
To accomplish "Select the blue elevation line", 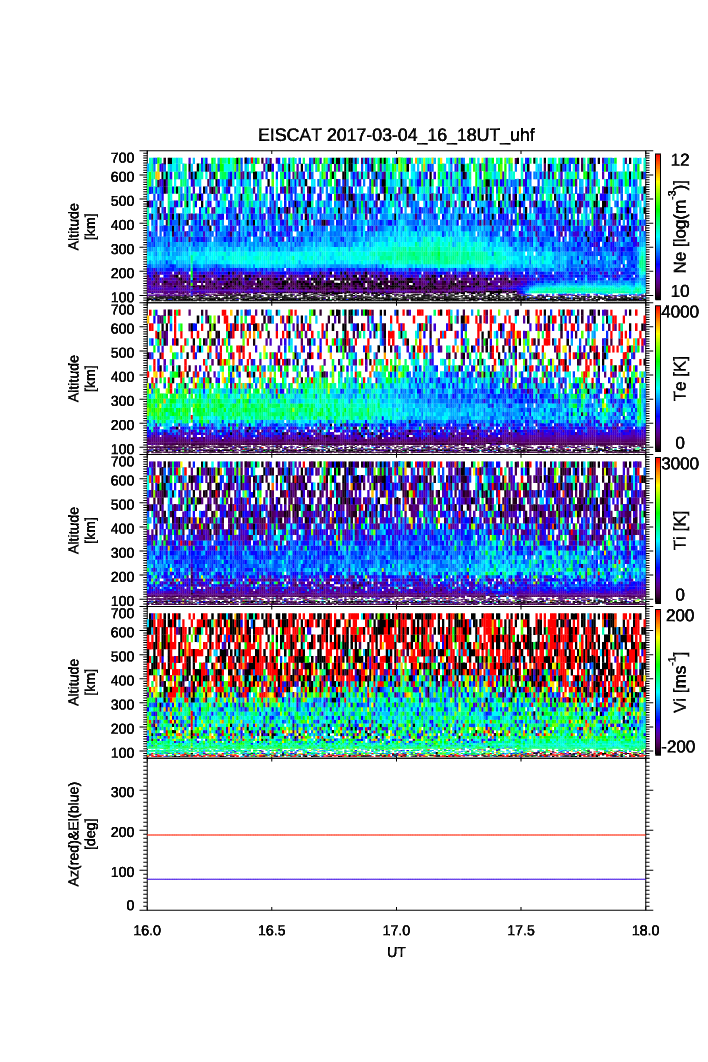I will (398, 879).
